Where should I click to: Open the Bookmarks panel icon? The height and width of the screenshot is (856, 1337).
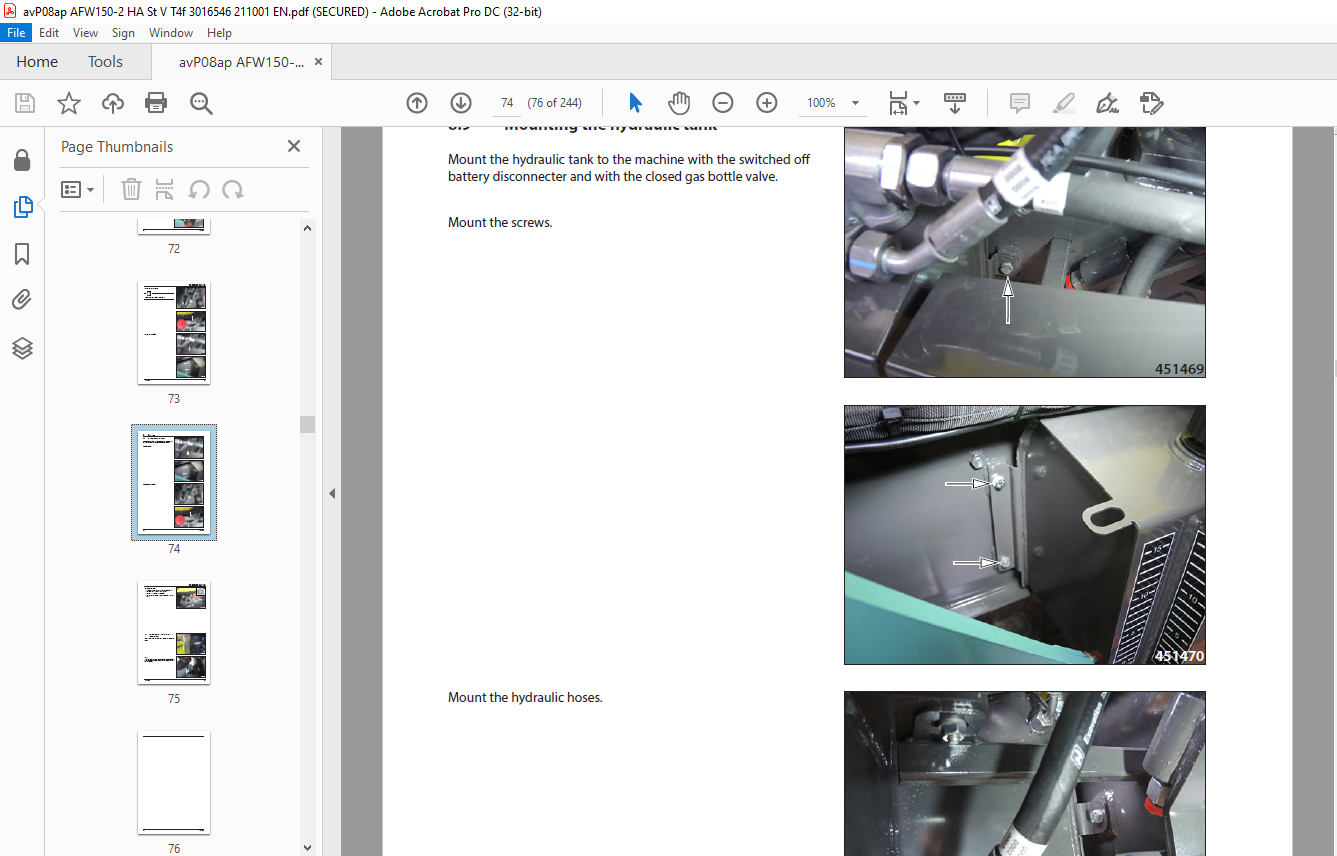pyautogui.click(x=22, y=254)
